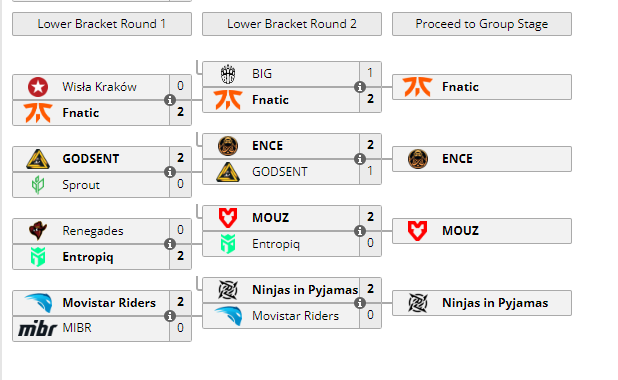Open the advancing Ninjas in Pyjamas entry
618x380 pixels.
(x=482, y=303)
